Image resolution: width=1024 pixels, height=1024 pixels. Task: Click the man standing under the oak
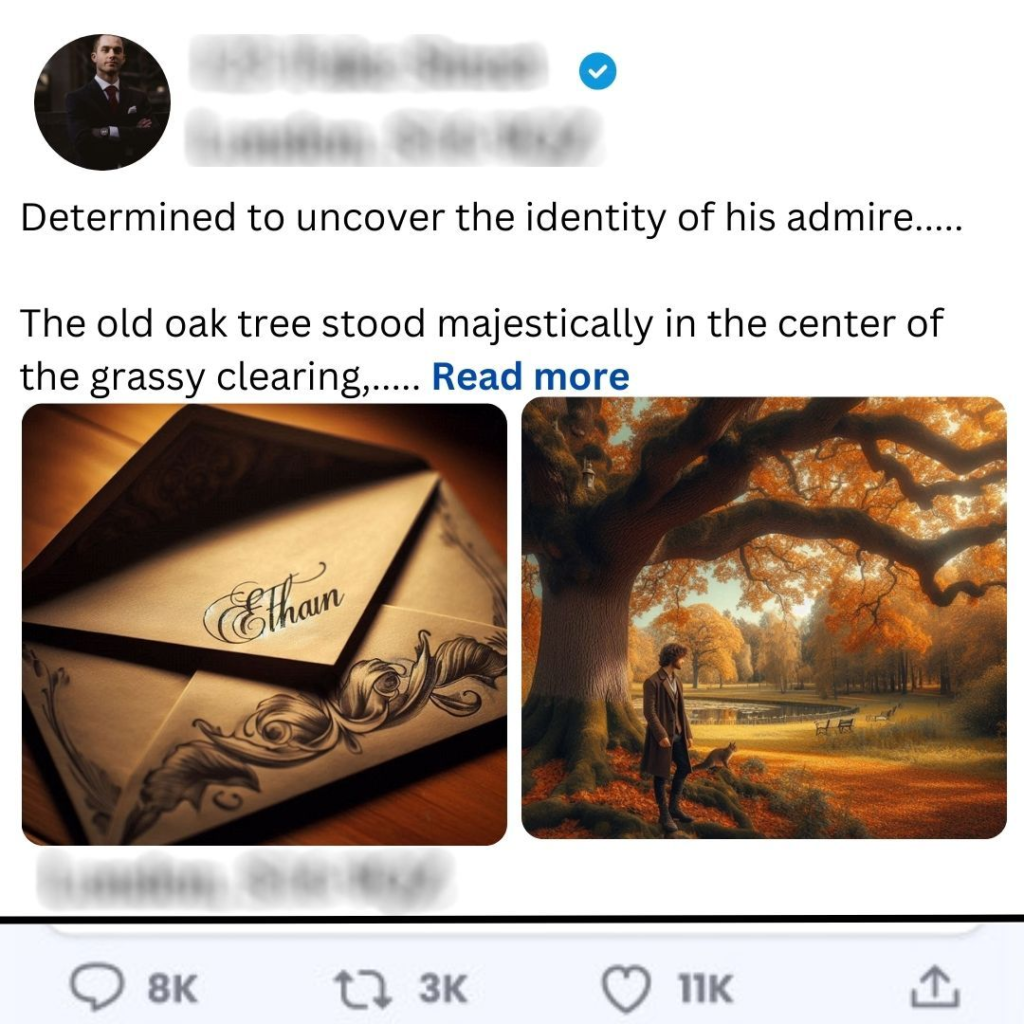667,736
